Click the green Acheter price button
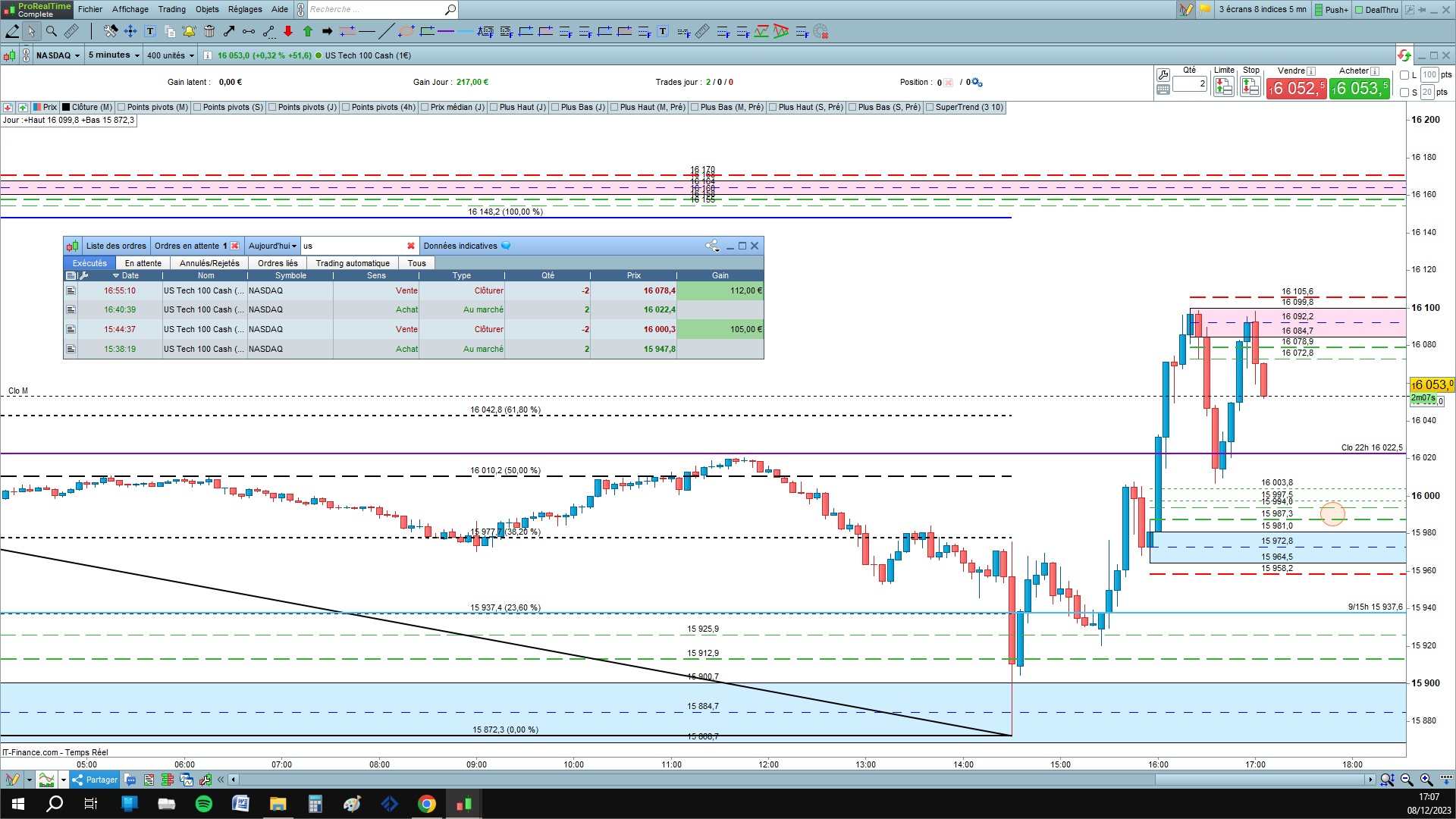 click(1359, 89)
